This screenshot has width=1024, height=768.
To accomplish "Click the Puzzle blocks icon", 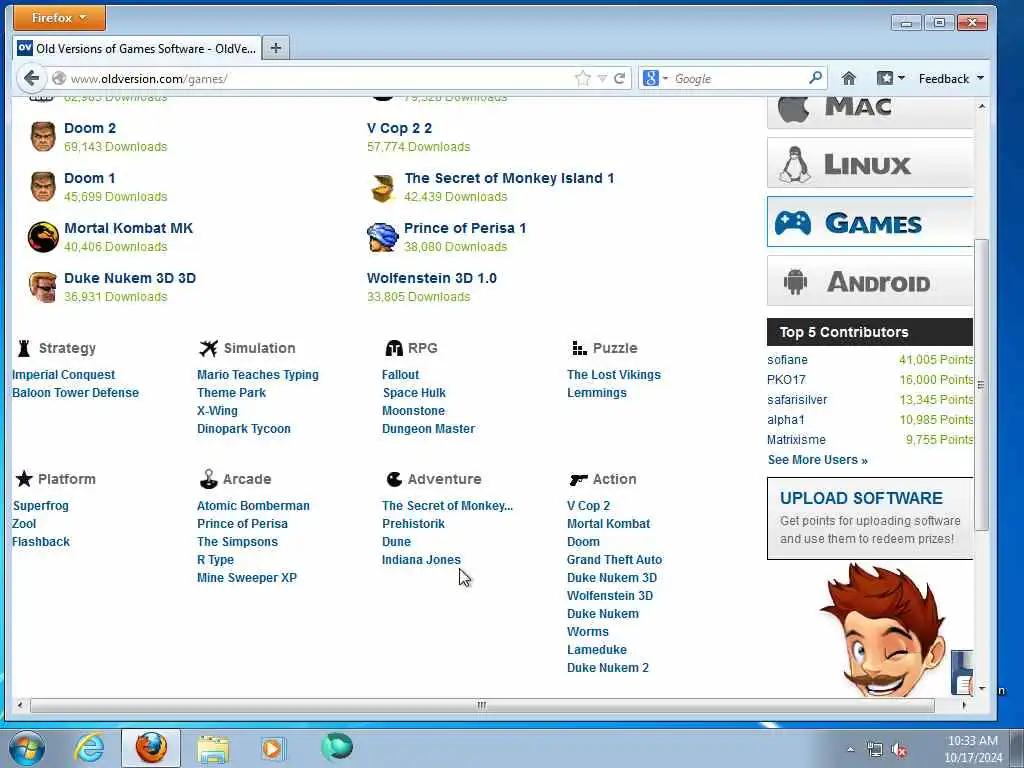I will click(x=579, y=348).
